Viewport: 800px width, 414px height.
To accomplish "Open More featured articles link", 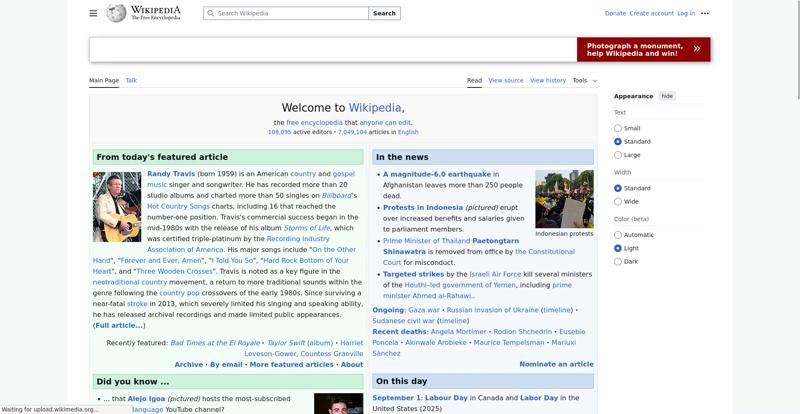I will click(x=291, y=364).
